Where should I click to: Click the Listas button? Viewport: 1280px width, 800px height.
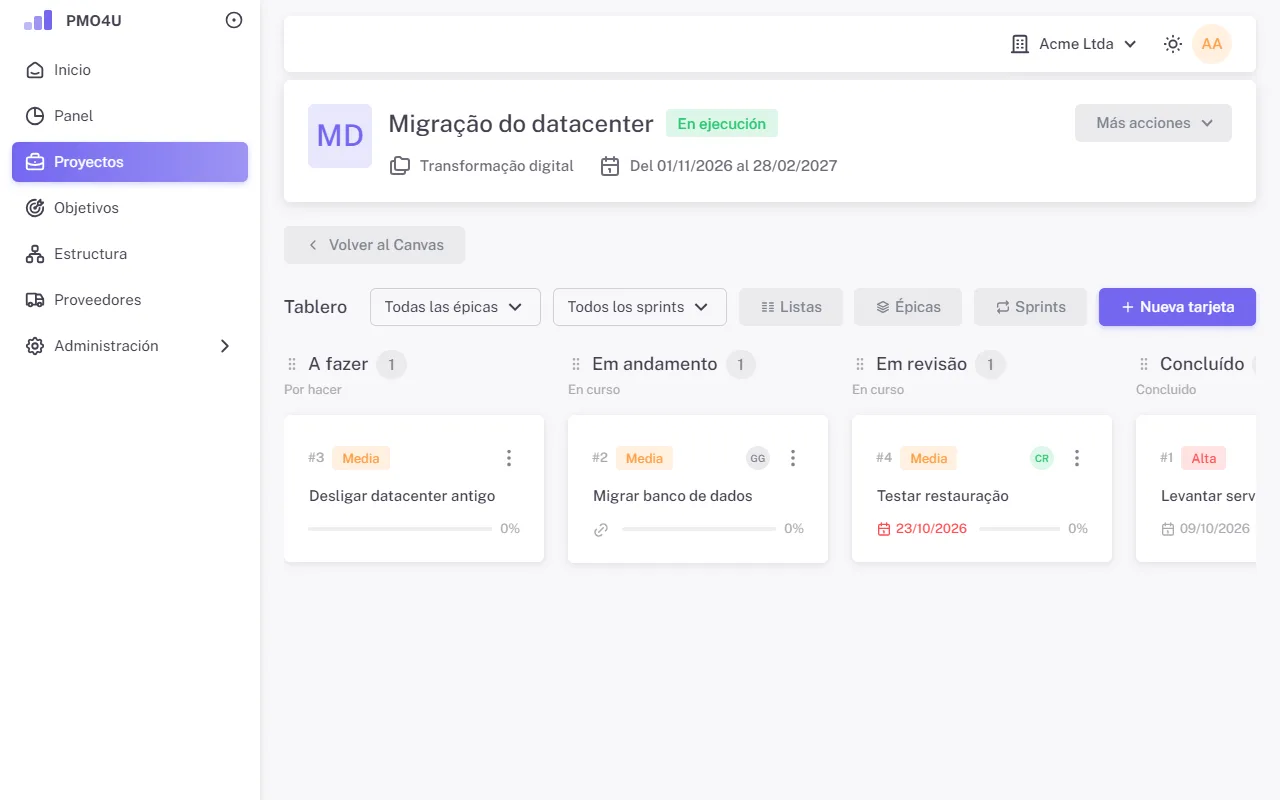[791, 307]
